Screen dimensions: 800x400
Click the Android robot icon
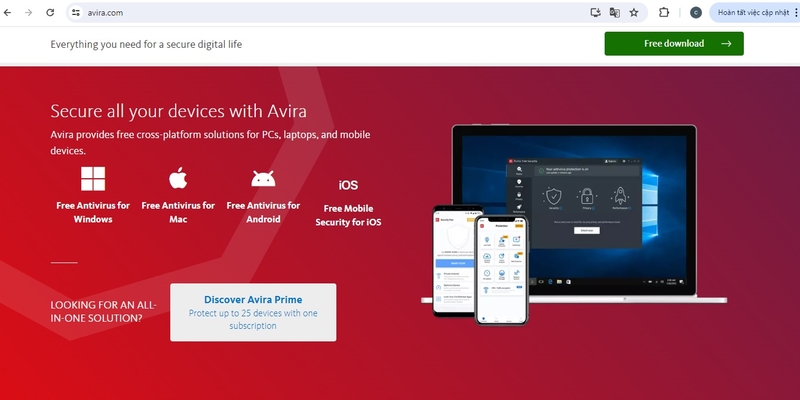tap(263, 179)
